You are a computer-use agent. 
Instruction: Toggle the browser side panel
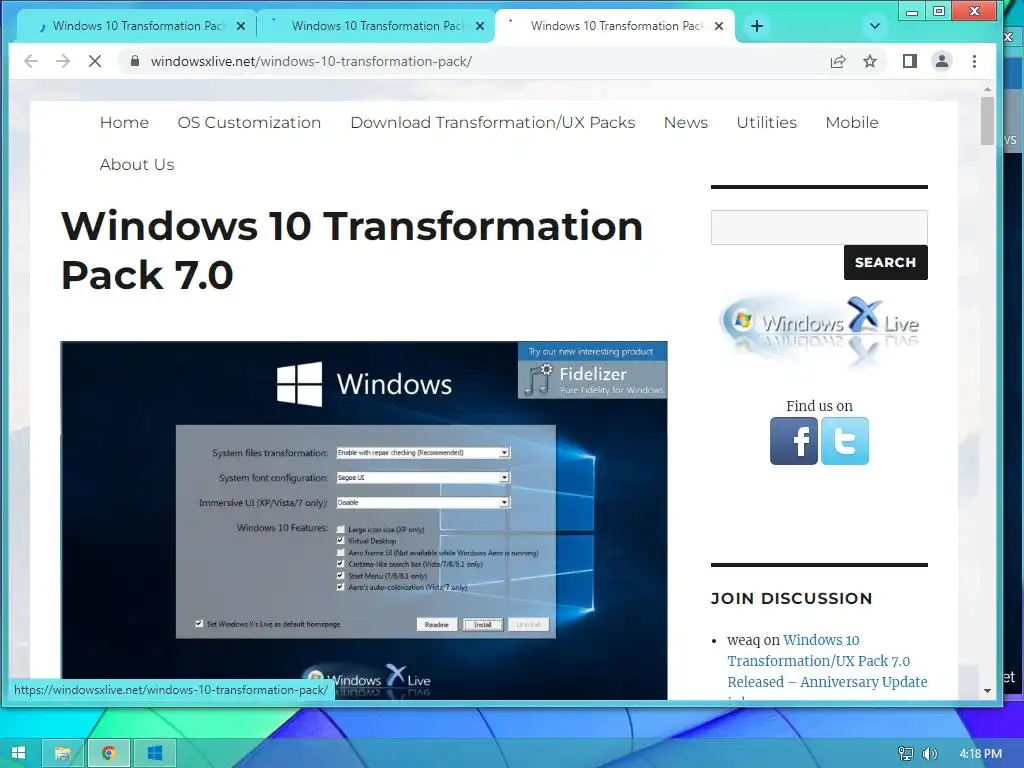[910, 61]
